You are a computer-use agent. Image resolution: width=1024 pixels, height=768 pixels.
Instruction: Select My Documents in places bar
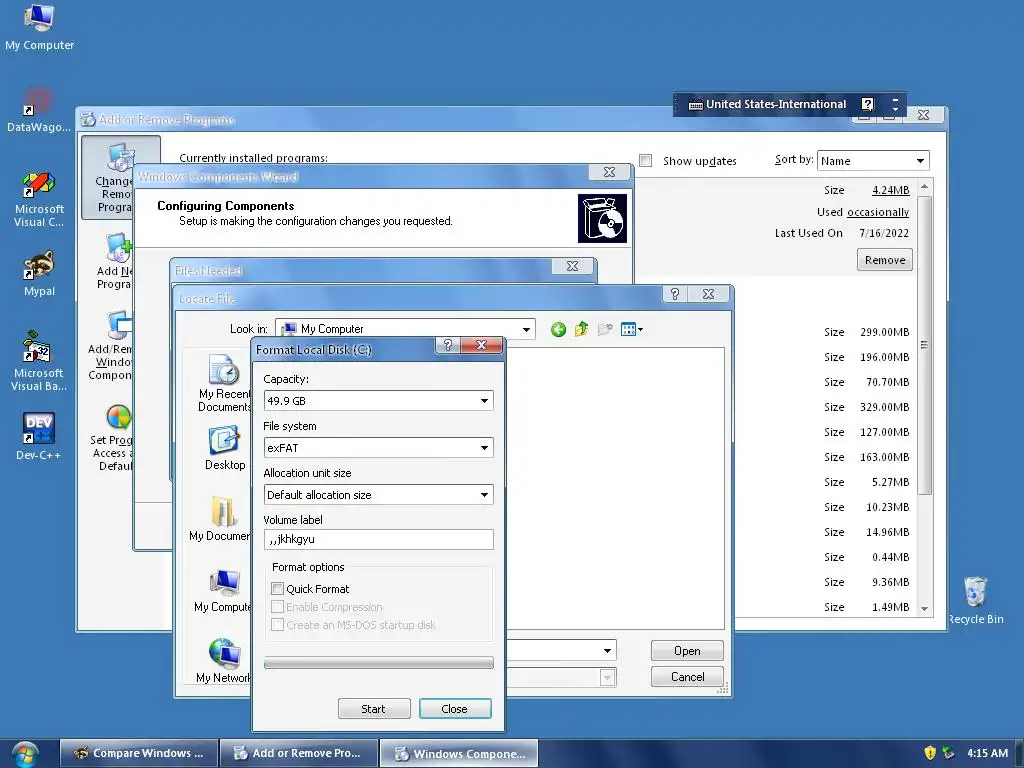coord(220,519)
